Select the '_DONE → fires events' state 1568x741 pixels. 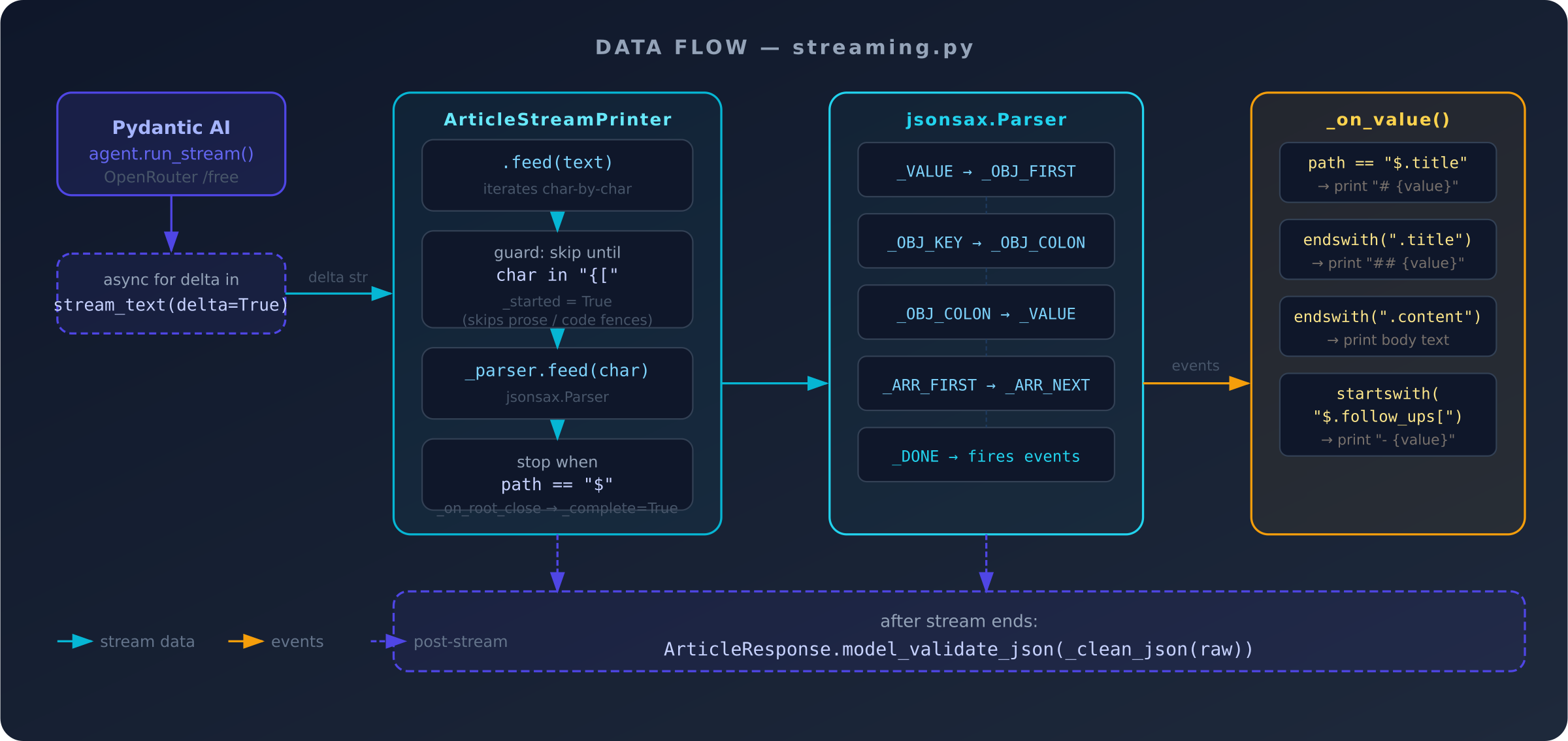point(986,455)
